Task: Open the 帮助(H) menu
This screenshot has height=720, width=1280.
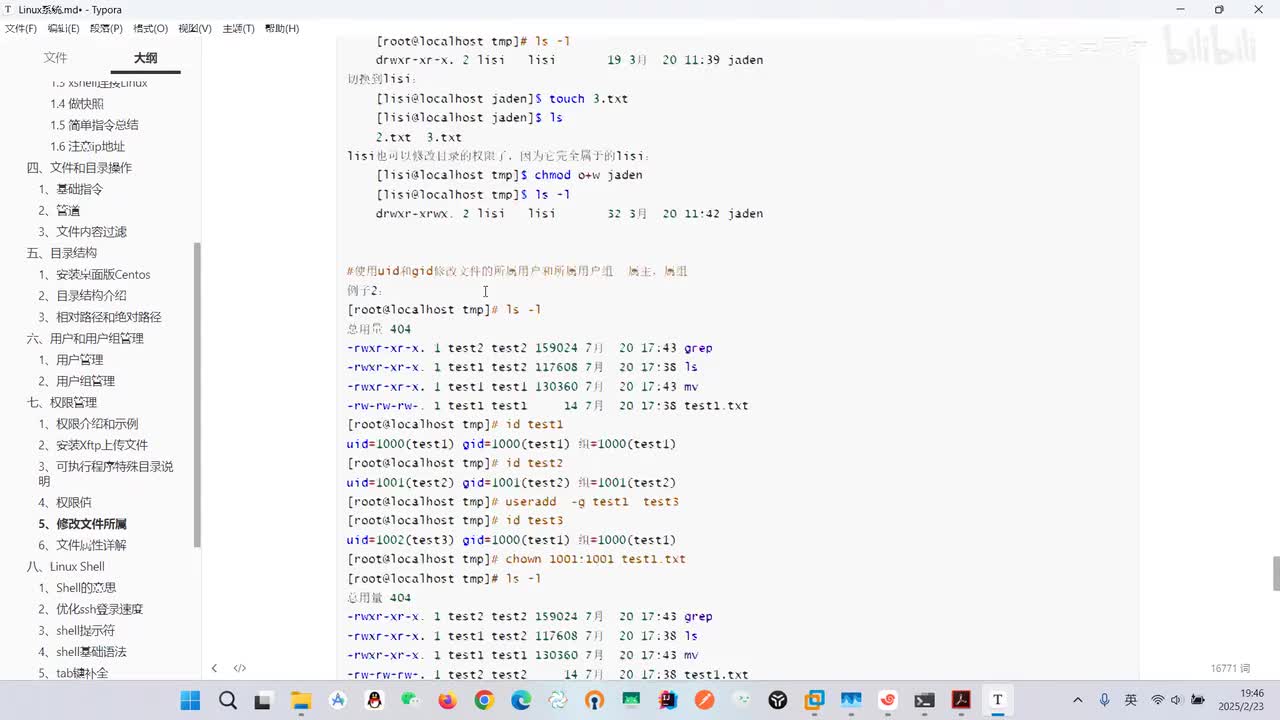Action: click(x=282, y=29)
